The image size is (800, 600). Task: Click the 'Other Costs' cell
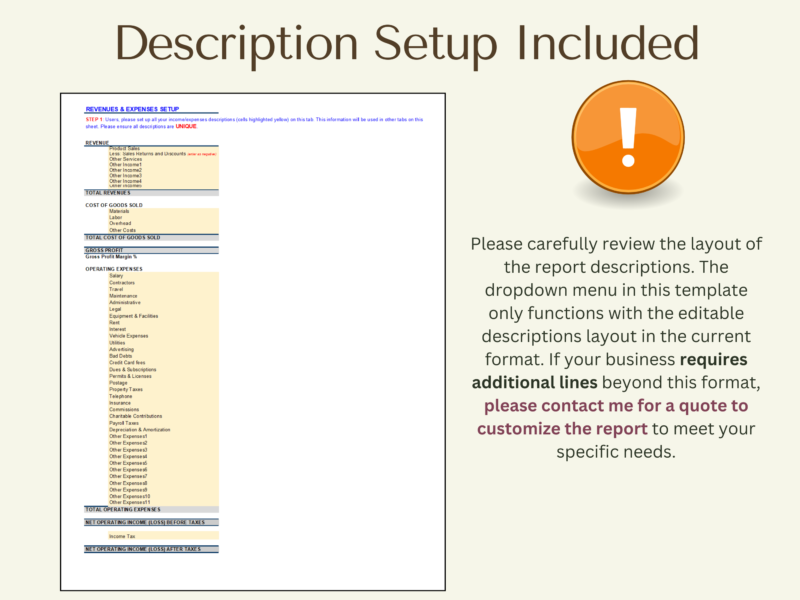pos(163,230)
